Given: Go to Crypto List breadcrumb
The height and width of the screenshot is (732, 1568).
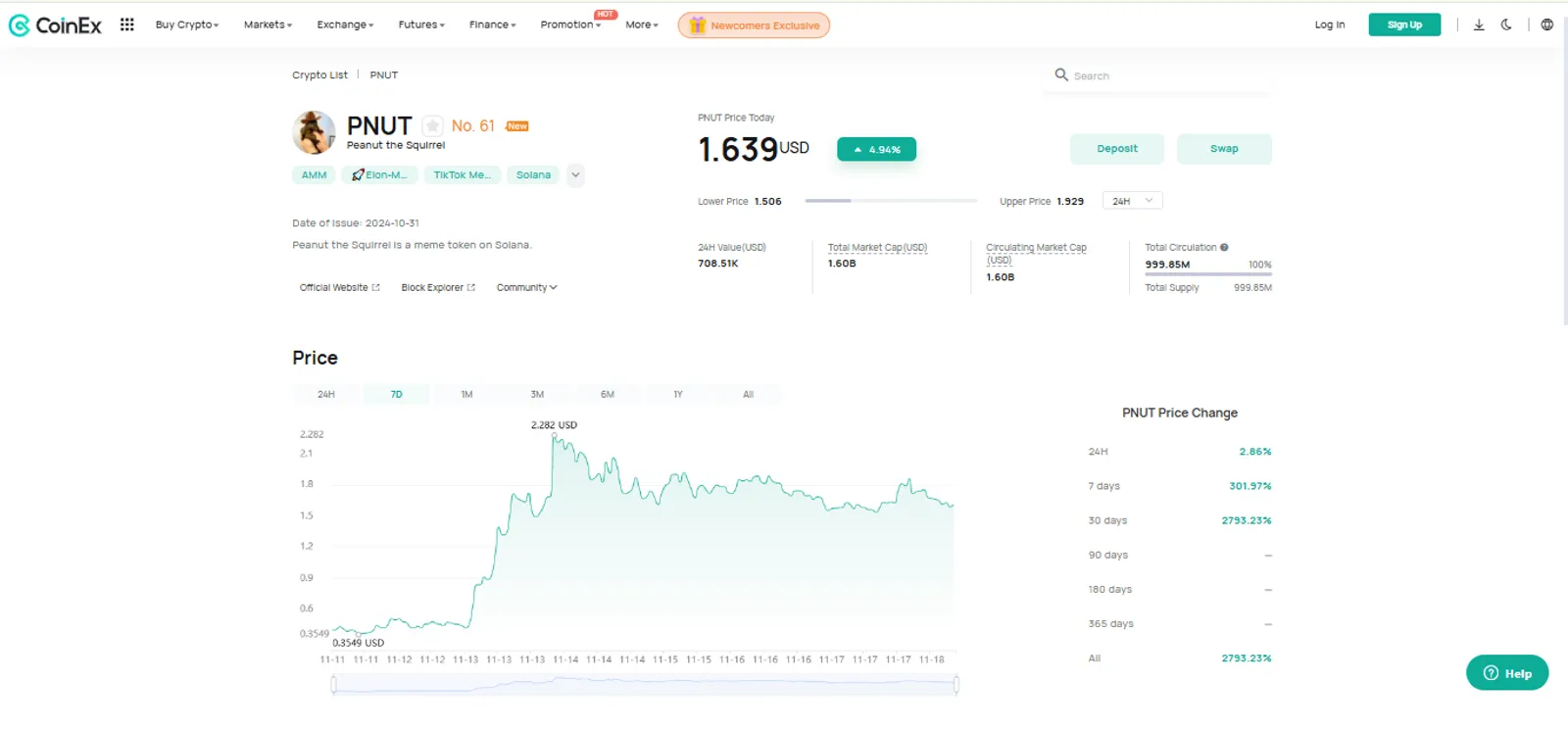Looking at the screenshot, I should pos(319,74).
